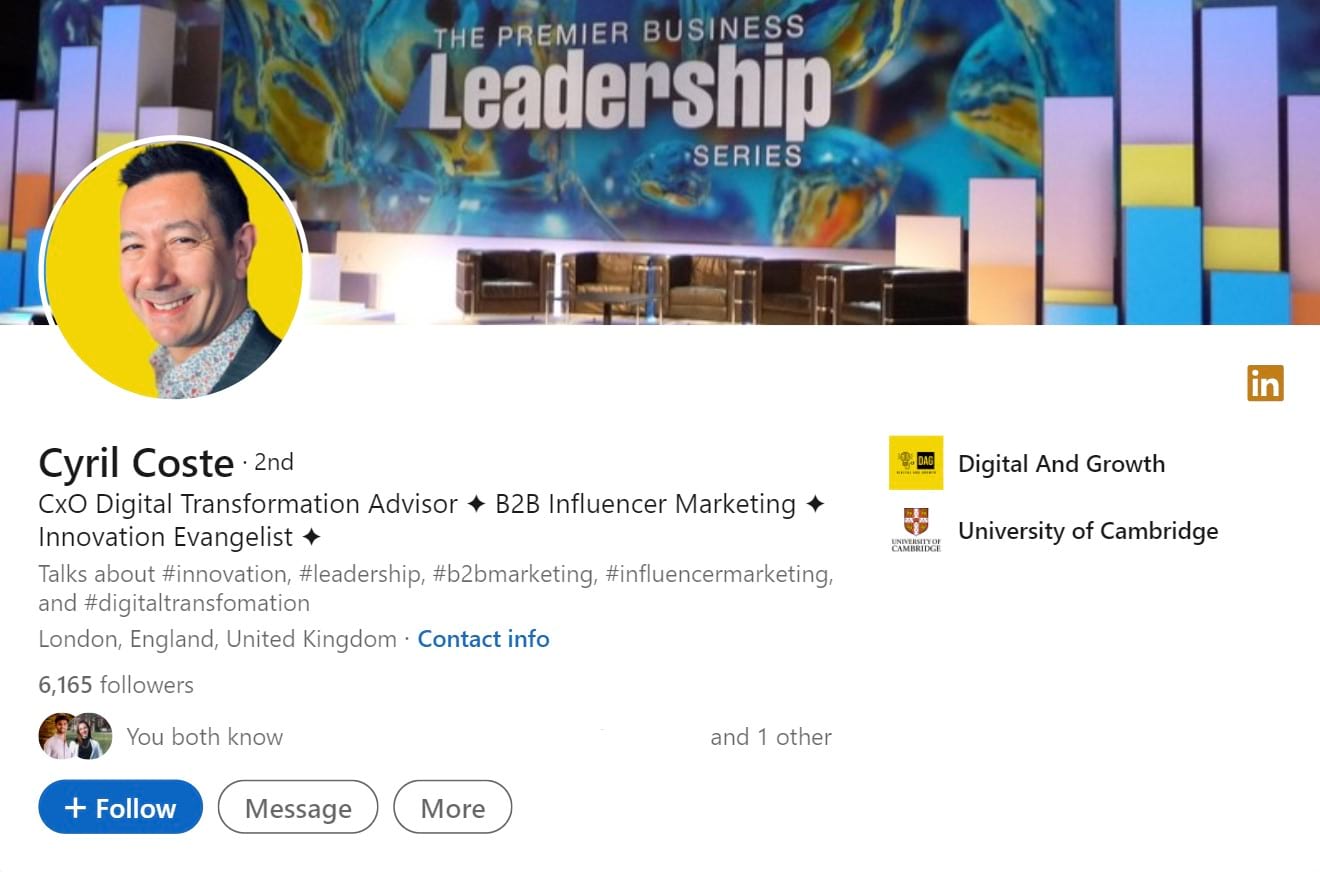The width and height of the screenshot is (1320, 872).
Task: Click 'and 1 other' mutual connection link
Action: click(771, 737)
